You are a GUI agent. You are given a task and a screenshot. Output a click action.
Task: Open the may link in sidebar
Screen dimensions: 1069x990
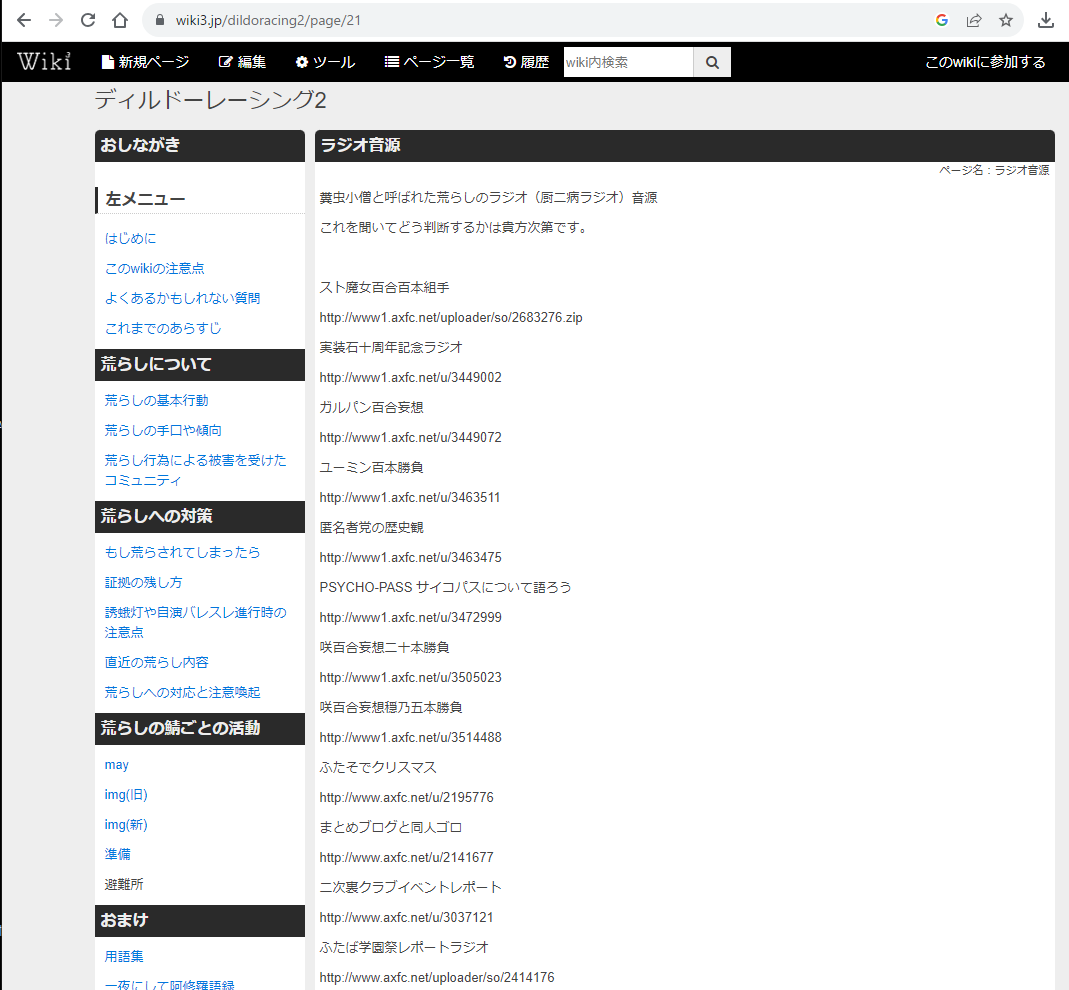coord(117,764)
